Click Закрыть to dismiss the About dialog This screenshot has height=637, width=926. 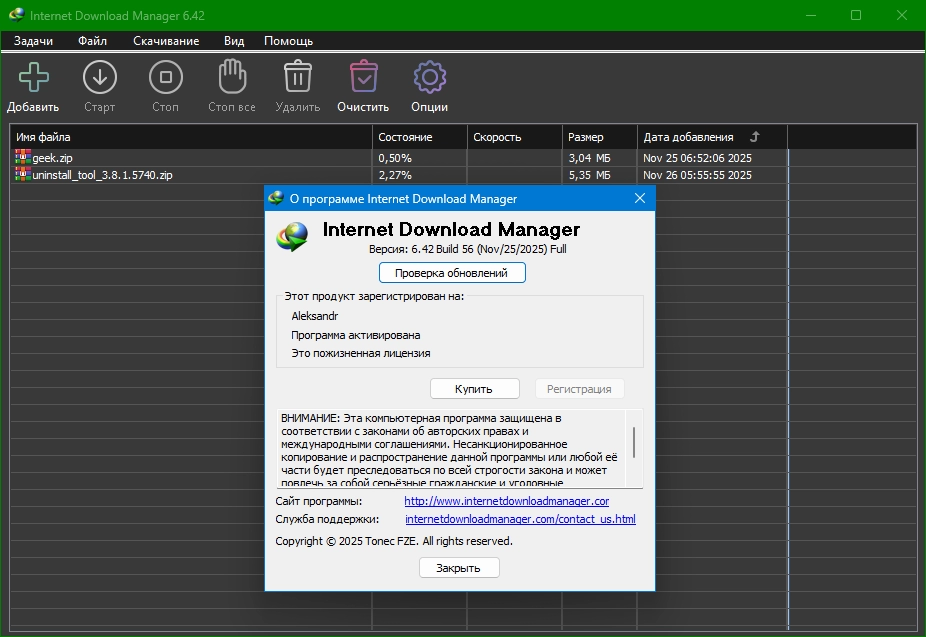pyautogui.click(x=458, y=568)
